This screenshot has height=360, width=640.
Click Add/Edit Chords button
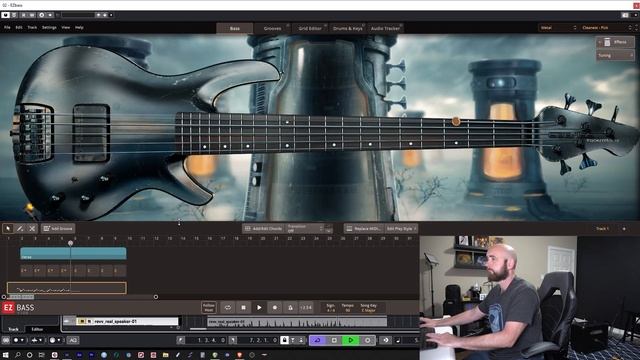coord(263,229)
